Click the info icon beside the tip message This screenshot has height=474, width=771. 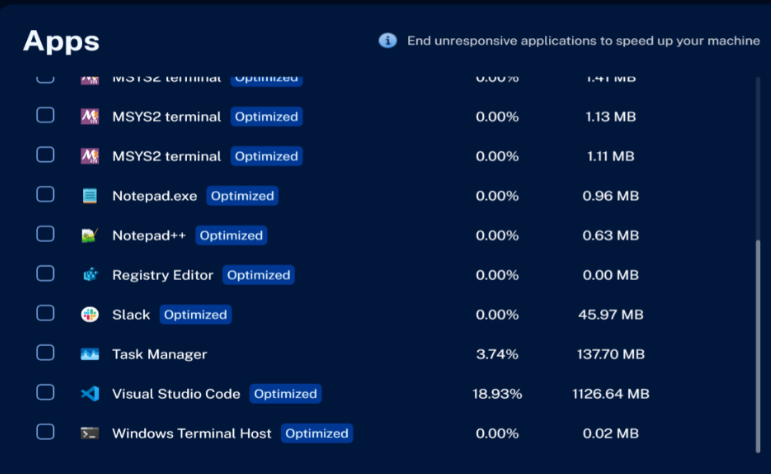[387, 40]
